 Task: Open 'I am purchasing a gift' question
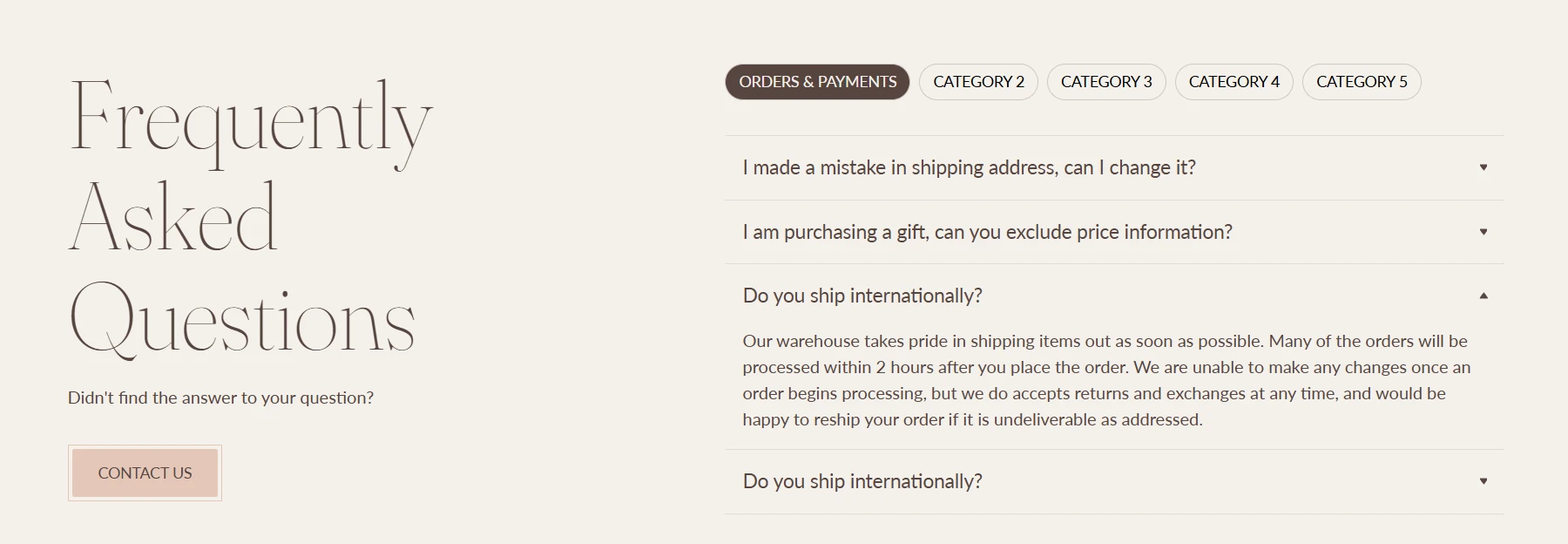[987, 232]
